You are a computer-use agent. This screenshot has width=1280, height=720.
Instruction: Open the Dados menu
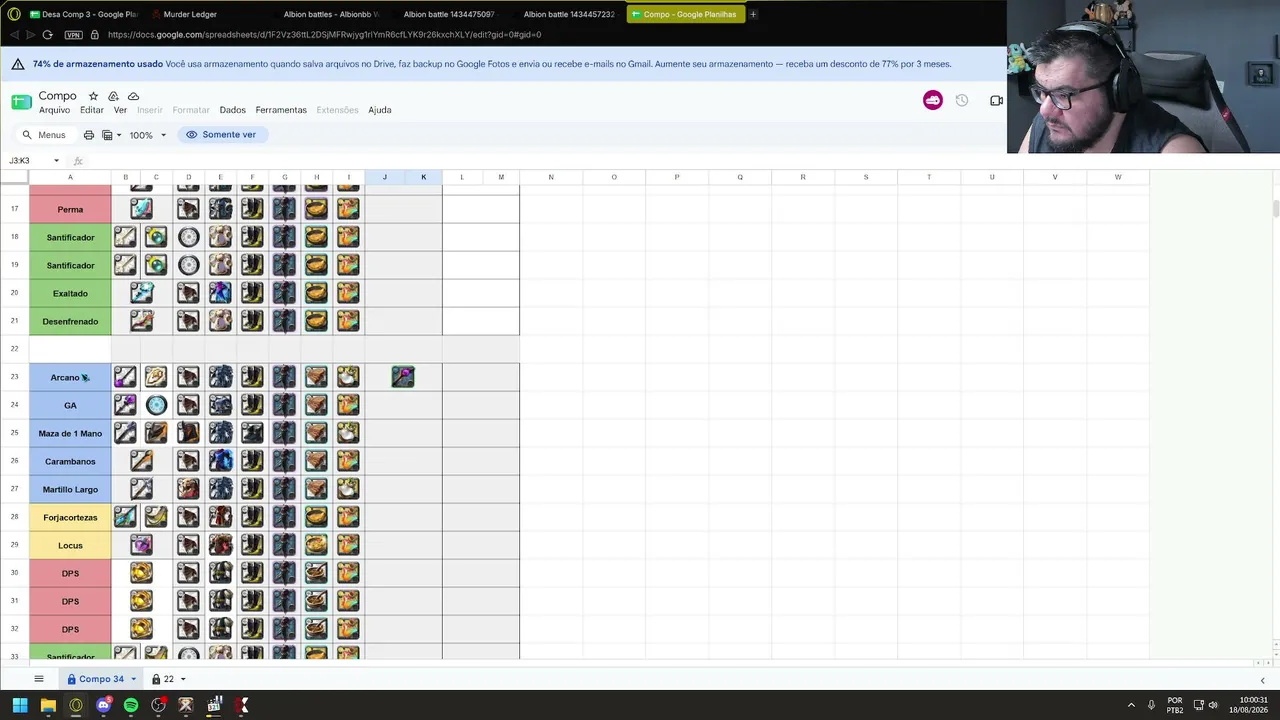(232, 110)
